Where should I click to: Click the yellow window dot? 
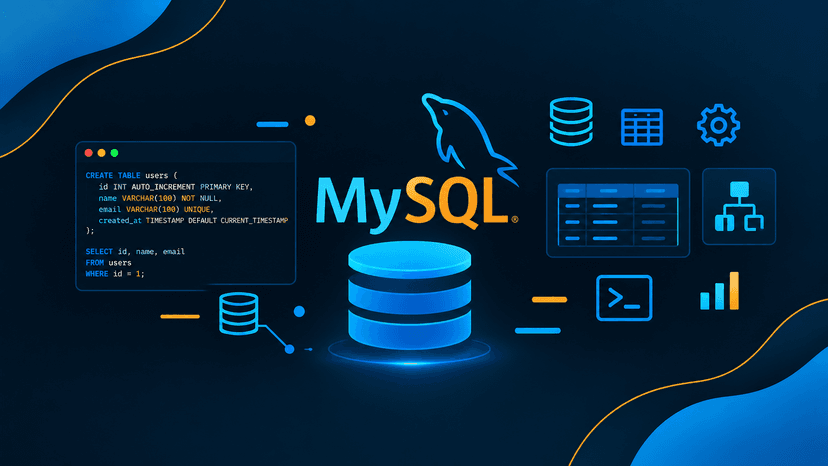[101, 153]
